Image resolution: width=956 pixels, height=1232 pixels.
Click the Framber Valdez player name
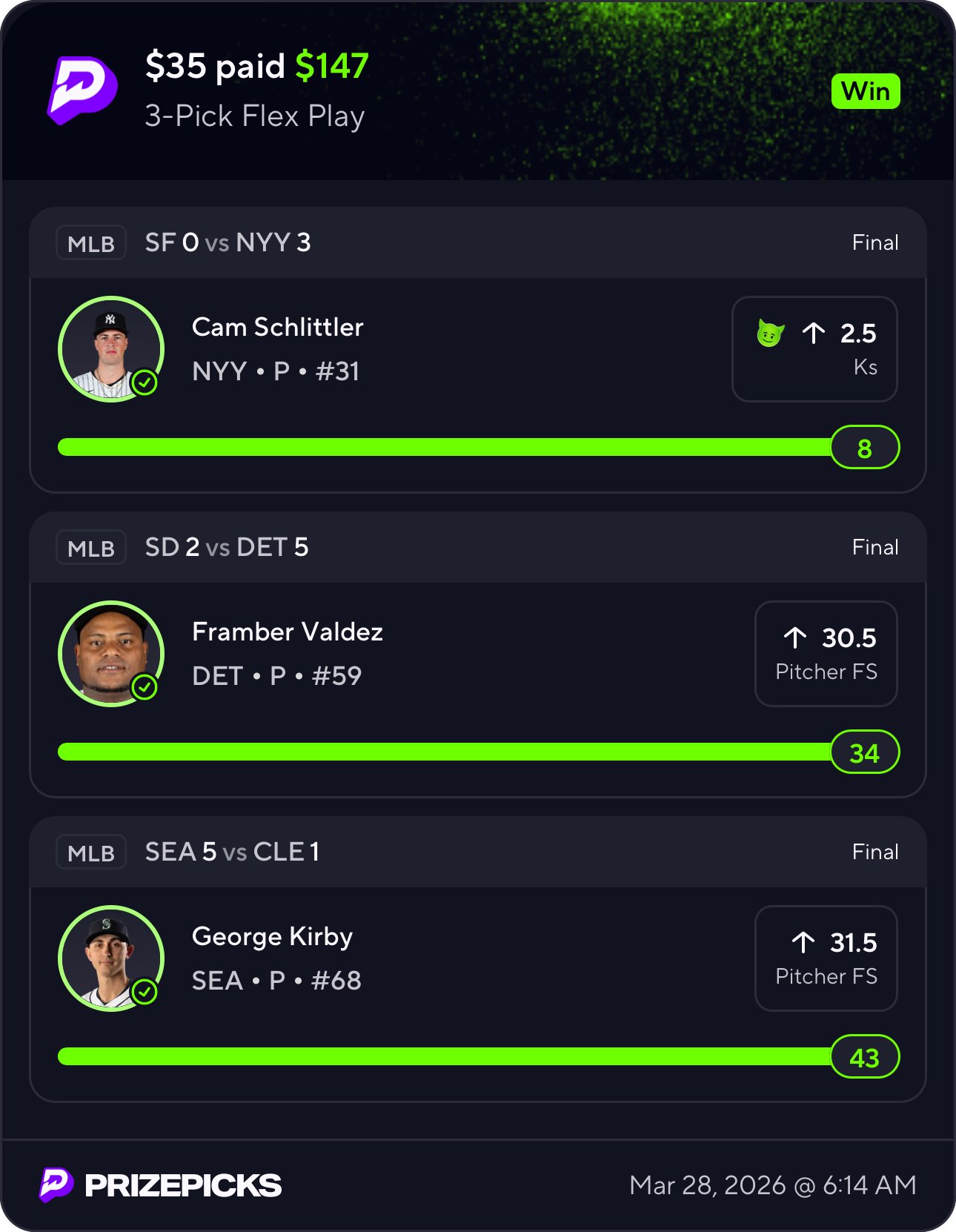[x=287, y=632]
